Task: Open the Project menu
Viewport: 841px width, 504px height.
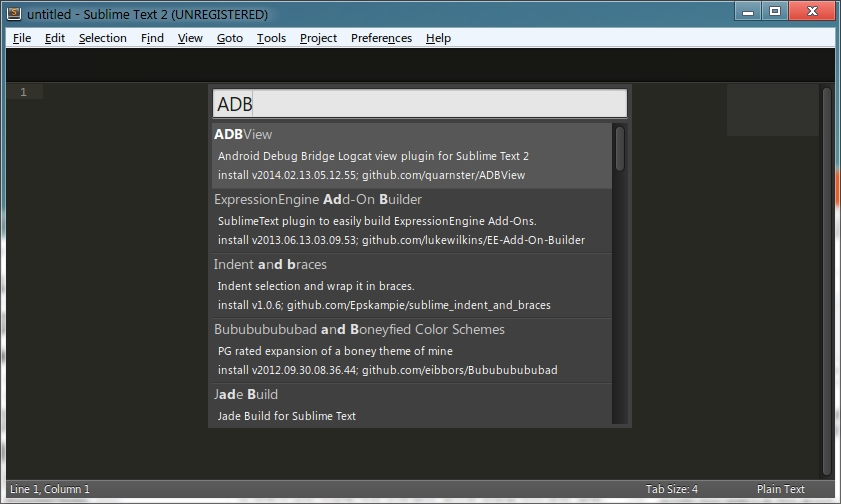Action: (318, 38)
